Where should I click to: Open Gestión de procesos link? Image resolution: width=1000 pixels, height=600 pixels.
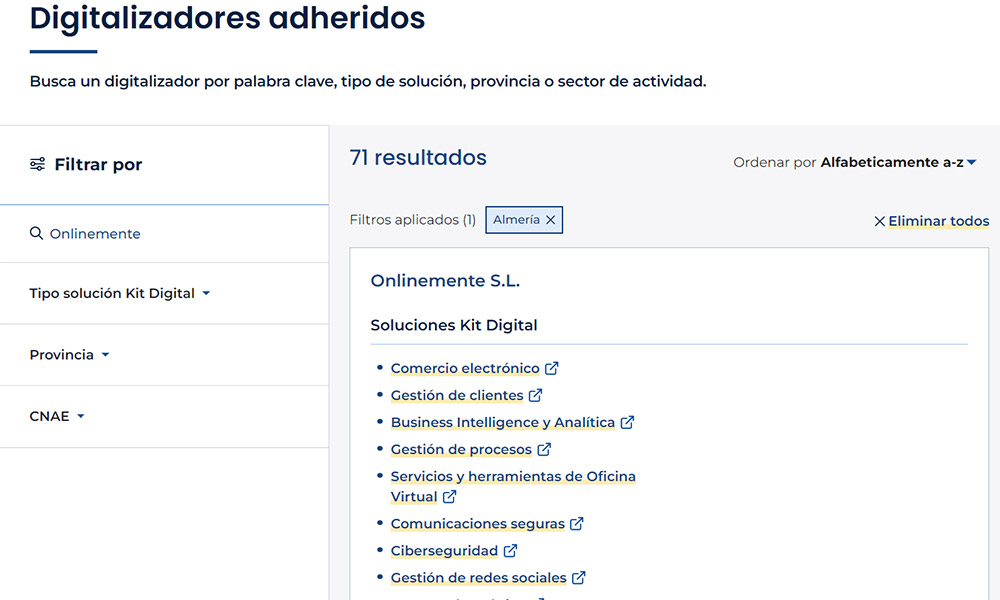461,450
